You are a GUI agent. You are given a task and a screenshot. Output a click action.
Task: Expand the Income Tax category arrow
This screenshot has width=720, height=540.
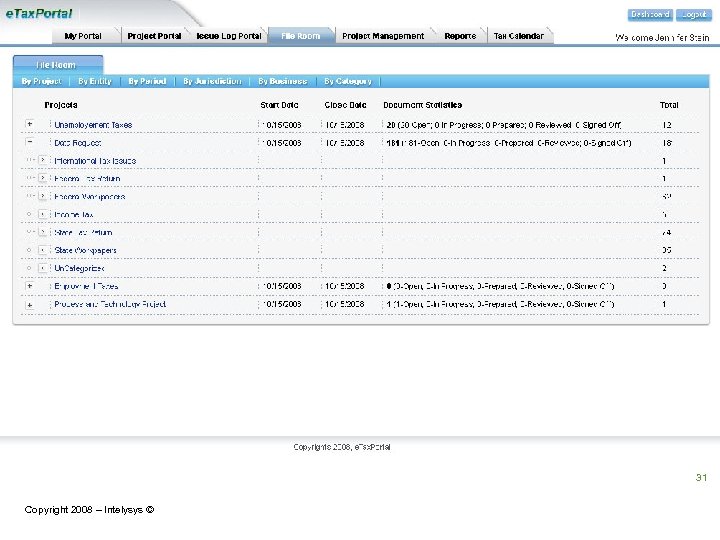click(x=43, y=214)
